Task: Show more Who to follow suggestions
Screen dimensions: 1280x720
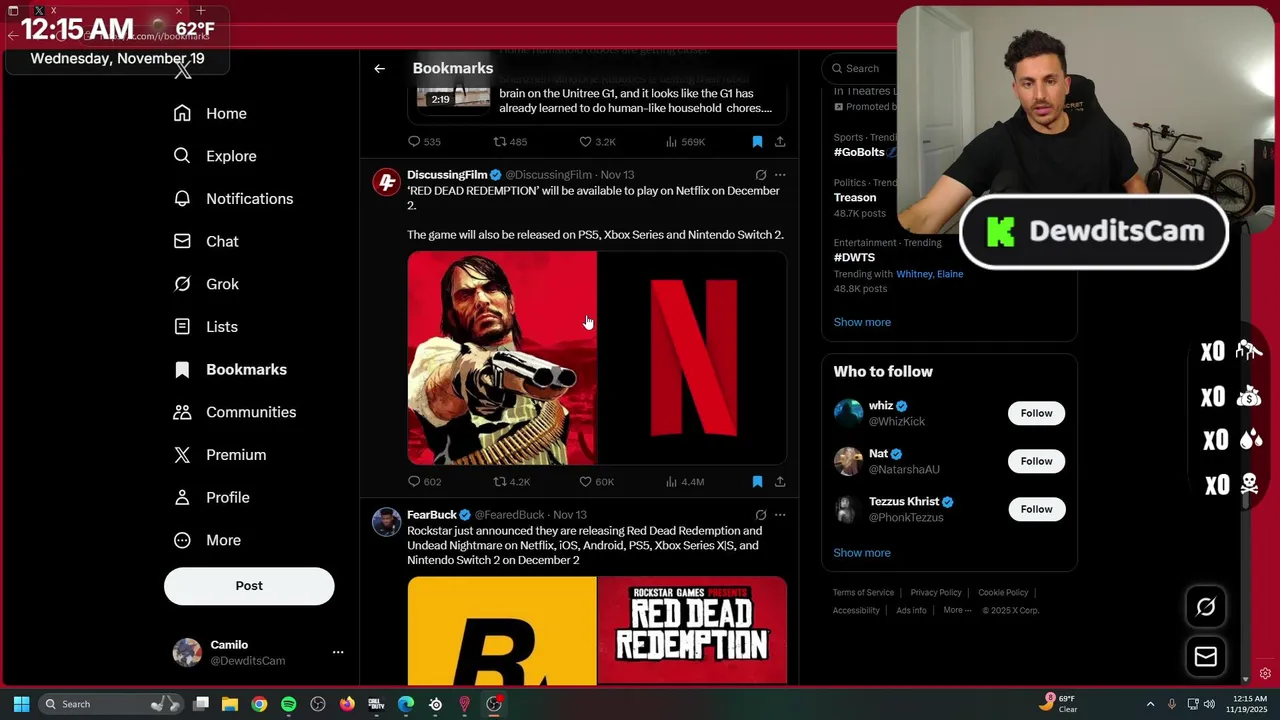Action: [862, 553]
